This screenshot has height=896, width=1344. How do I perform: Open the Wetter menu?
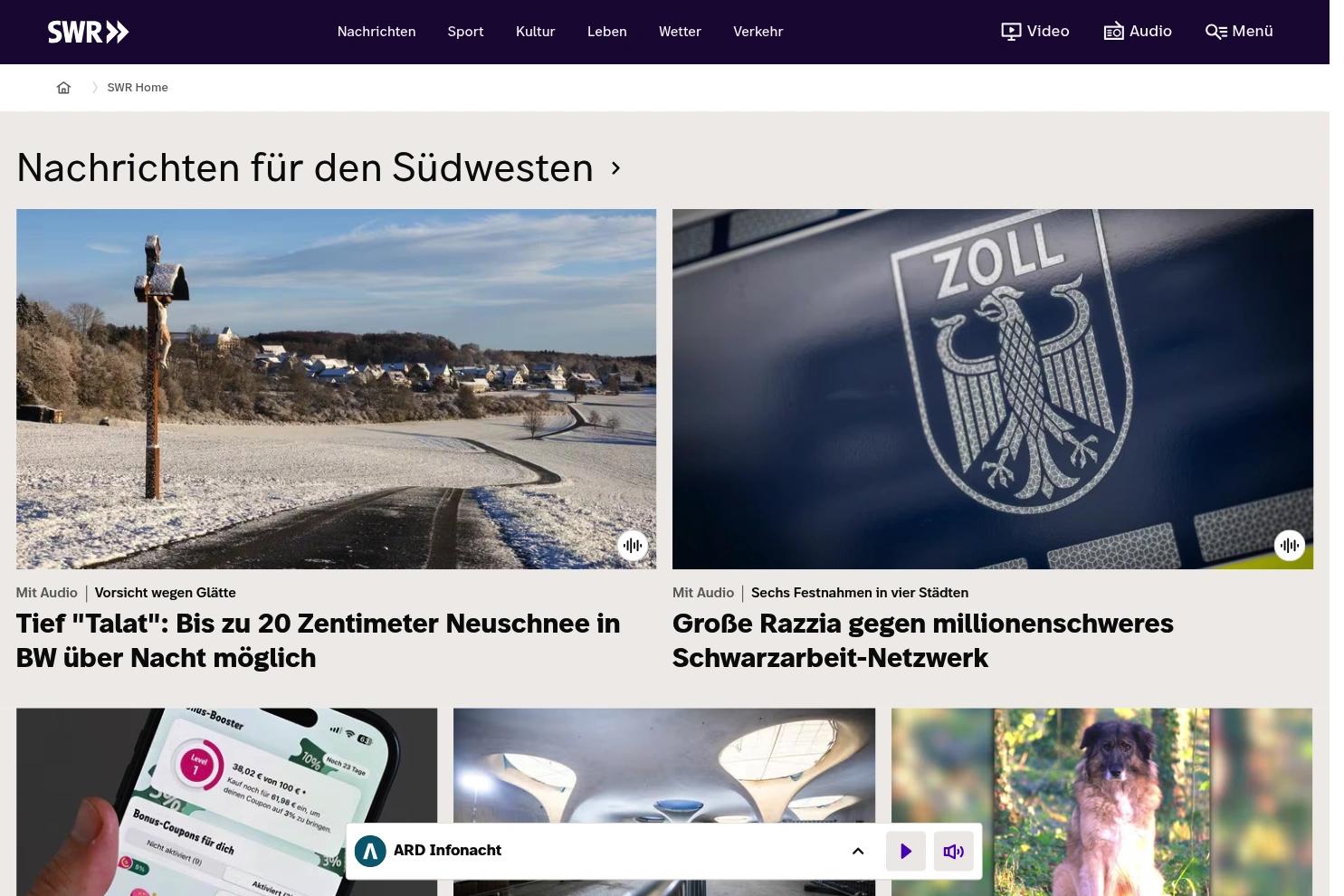[680, 32]
